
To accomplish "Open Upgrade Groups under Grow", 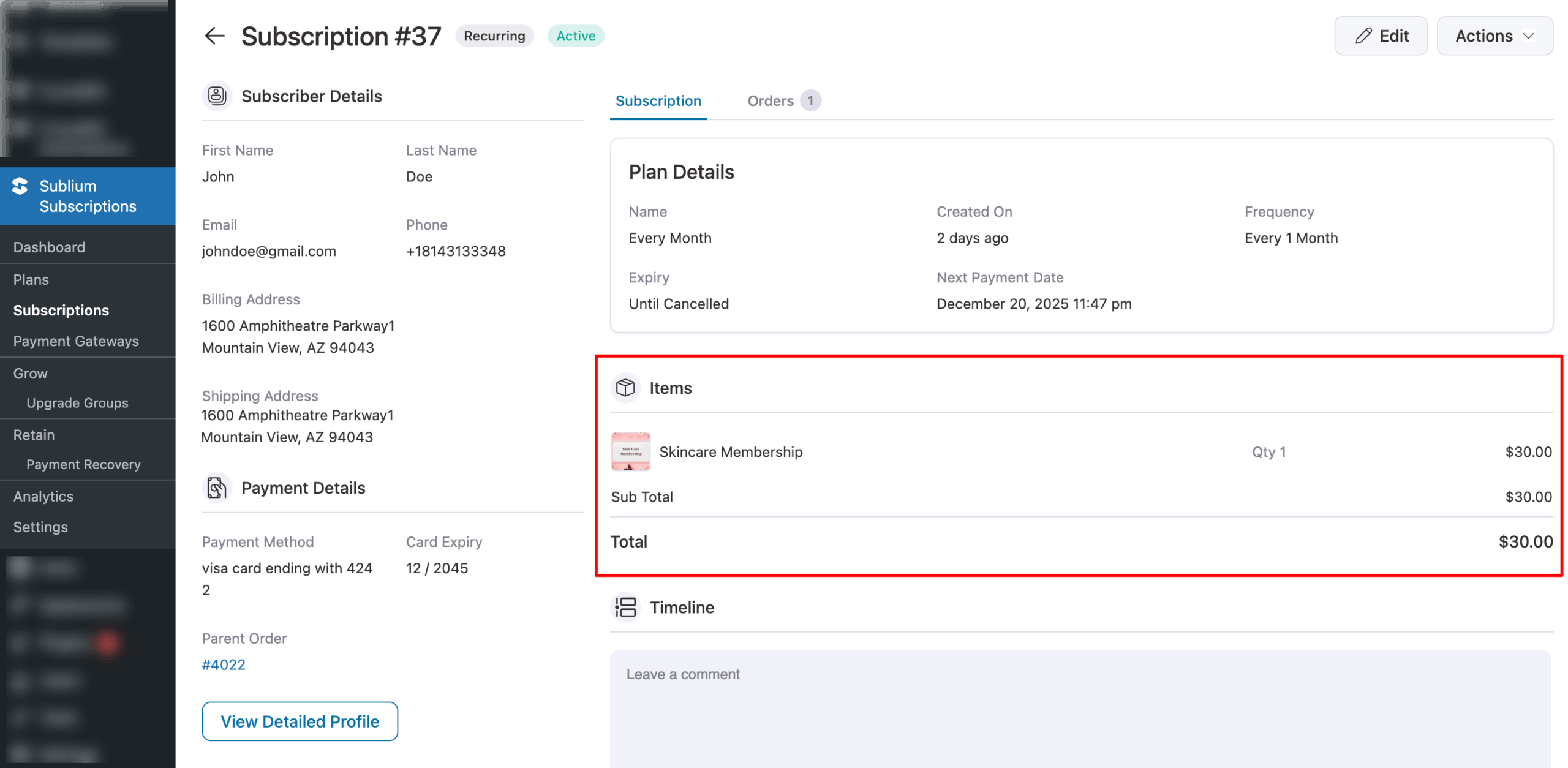I will pos(77,403).
